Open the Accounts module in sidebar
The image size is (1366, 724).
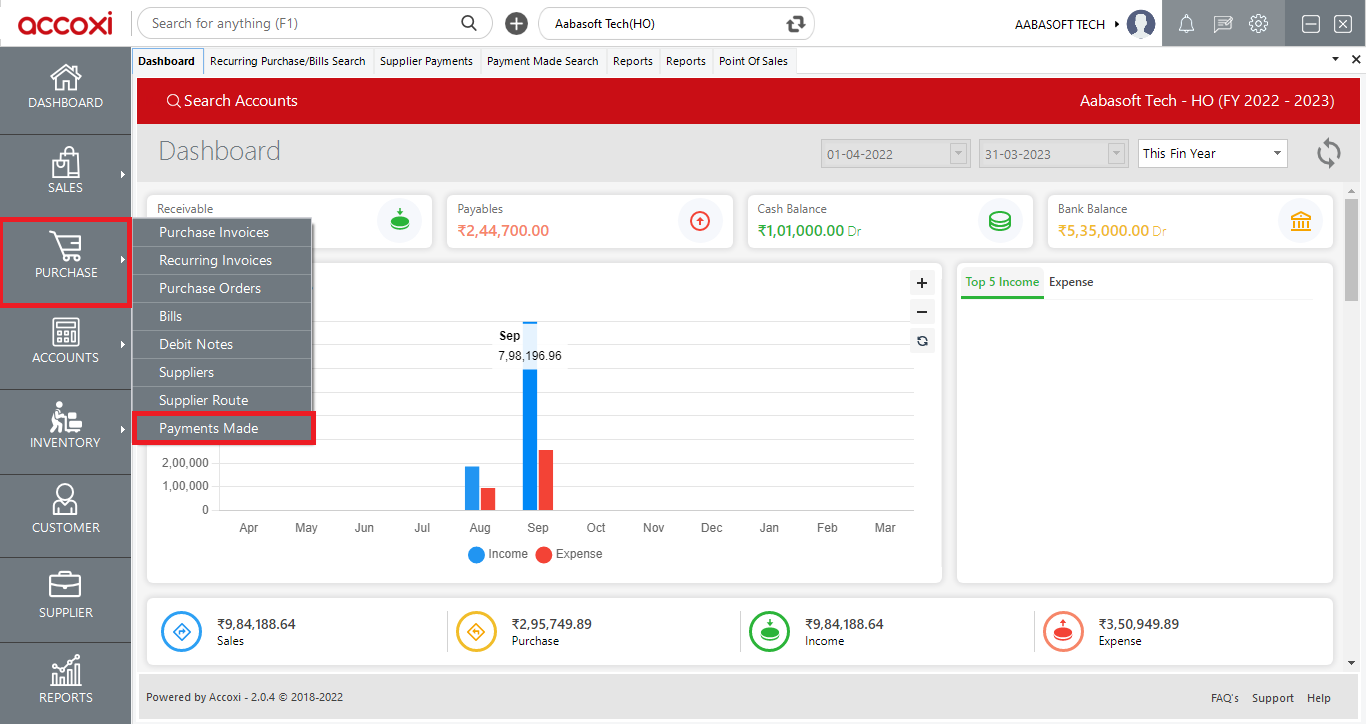point(65,342)
